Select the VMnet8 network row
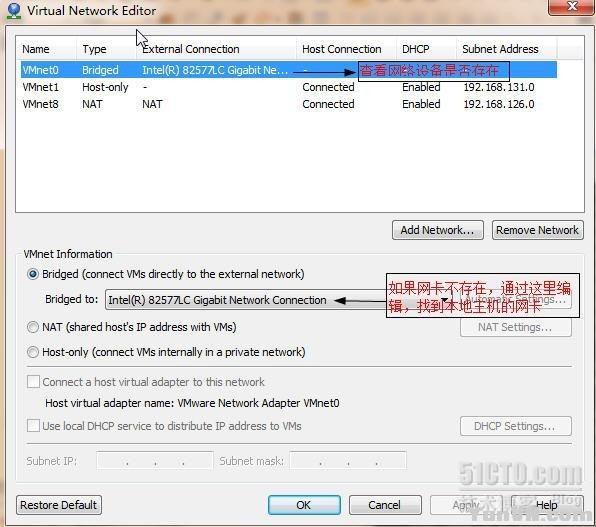This screenshot has width=596, height=527. pyautogui.click(x=288, y=104)
